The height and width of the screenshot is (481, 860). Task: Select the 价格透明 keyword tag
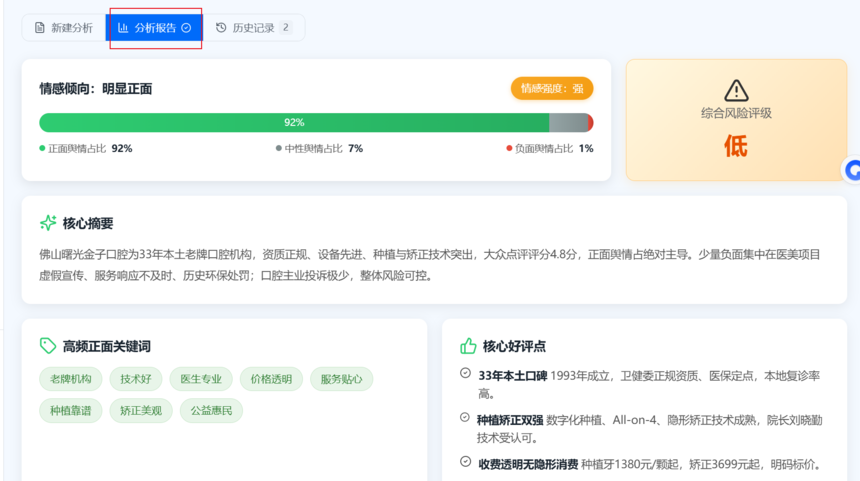tap(271, 379)
